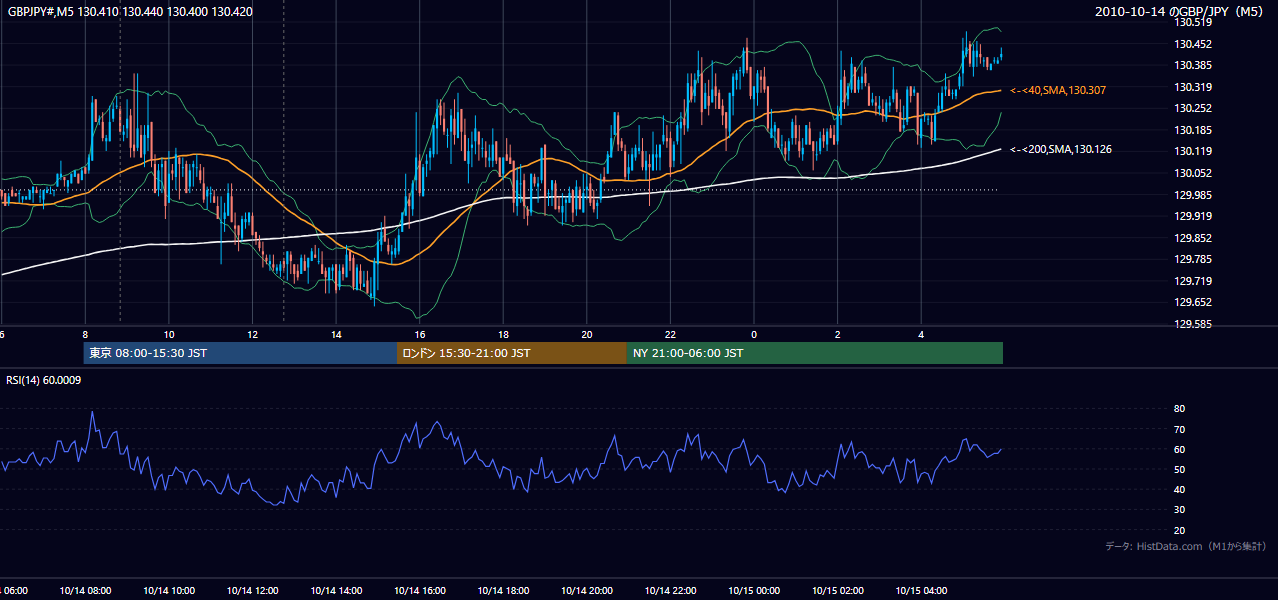
Task: Click bottom date label 10/14 22:00
Action: tap(670, 590)
